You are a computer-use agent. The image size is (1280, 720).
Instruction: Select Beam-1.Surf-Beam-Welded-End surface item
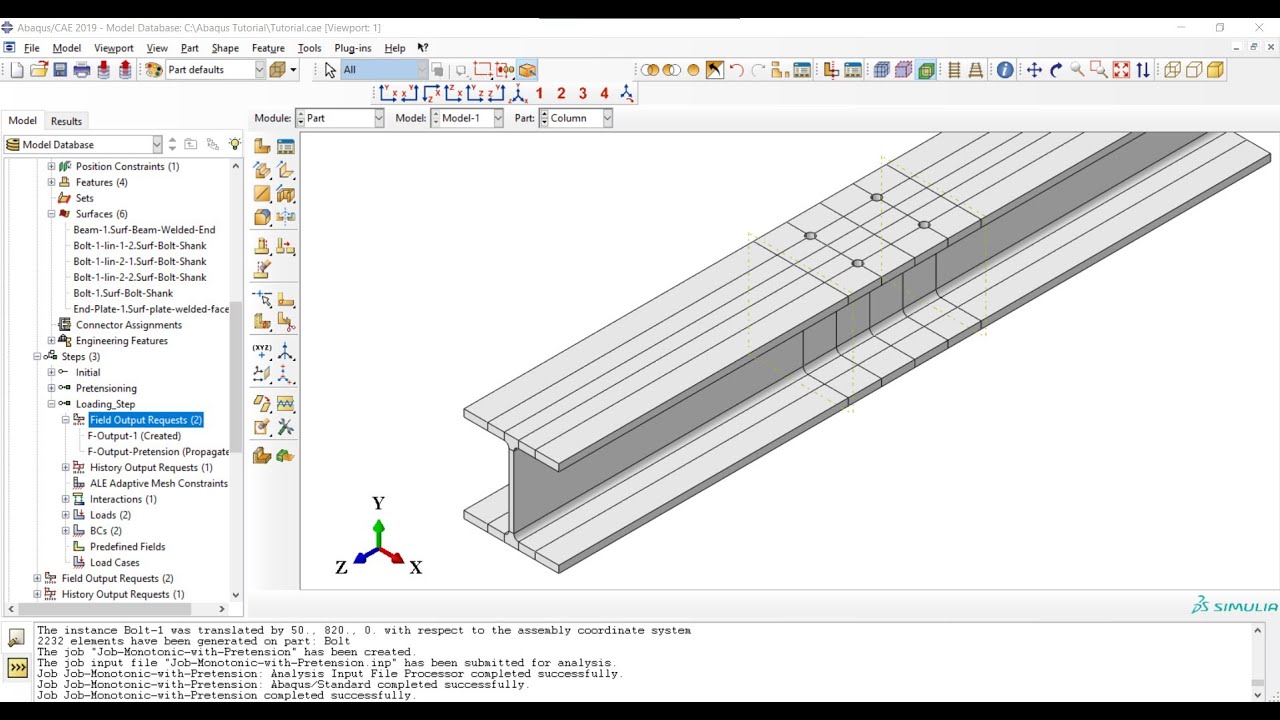click(144, 230)
